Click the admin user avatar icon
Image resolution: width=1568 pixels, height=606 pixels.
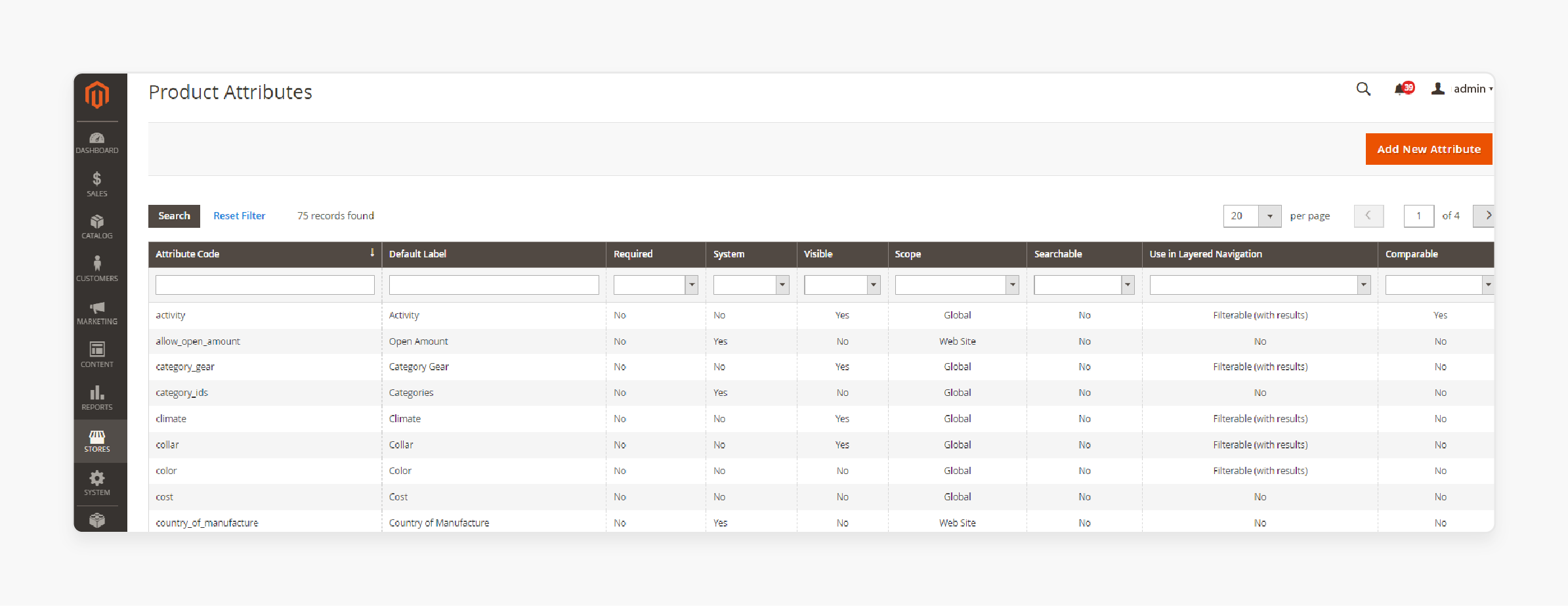[1438, 89]
